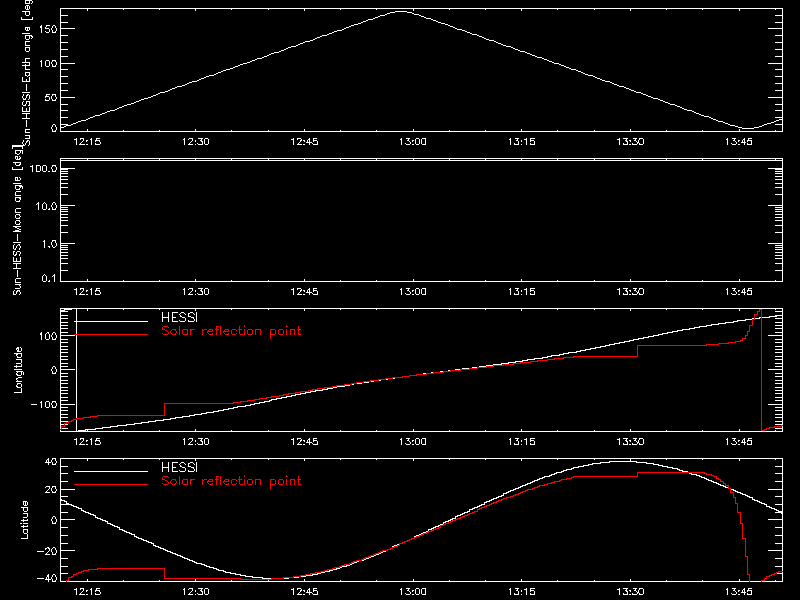Select the white HESSI legend line in Latitude panel
The width and height of the screenshot is (800, 600).
pyautogui.click(x=111, y=471)
